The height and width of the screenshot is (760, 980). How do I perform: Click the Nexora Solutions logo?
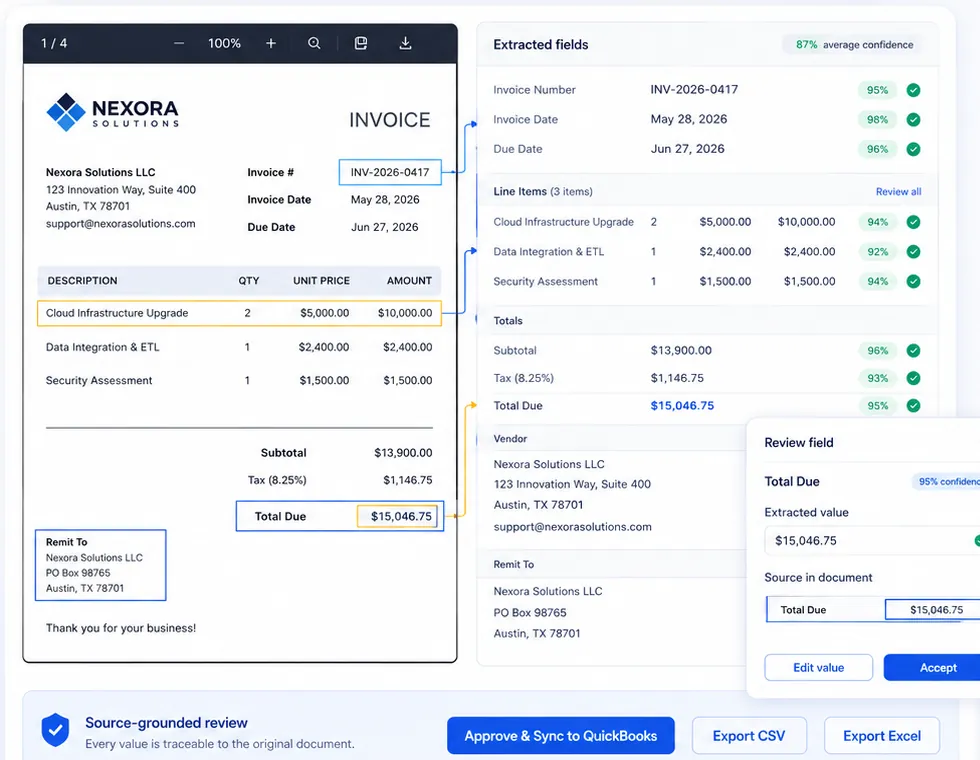pos(112,112)
